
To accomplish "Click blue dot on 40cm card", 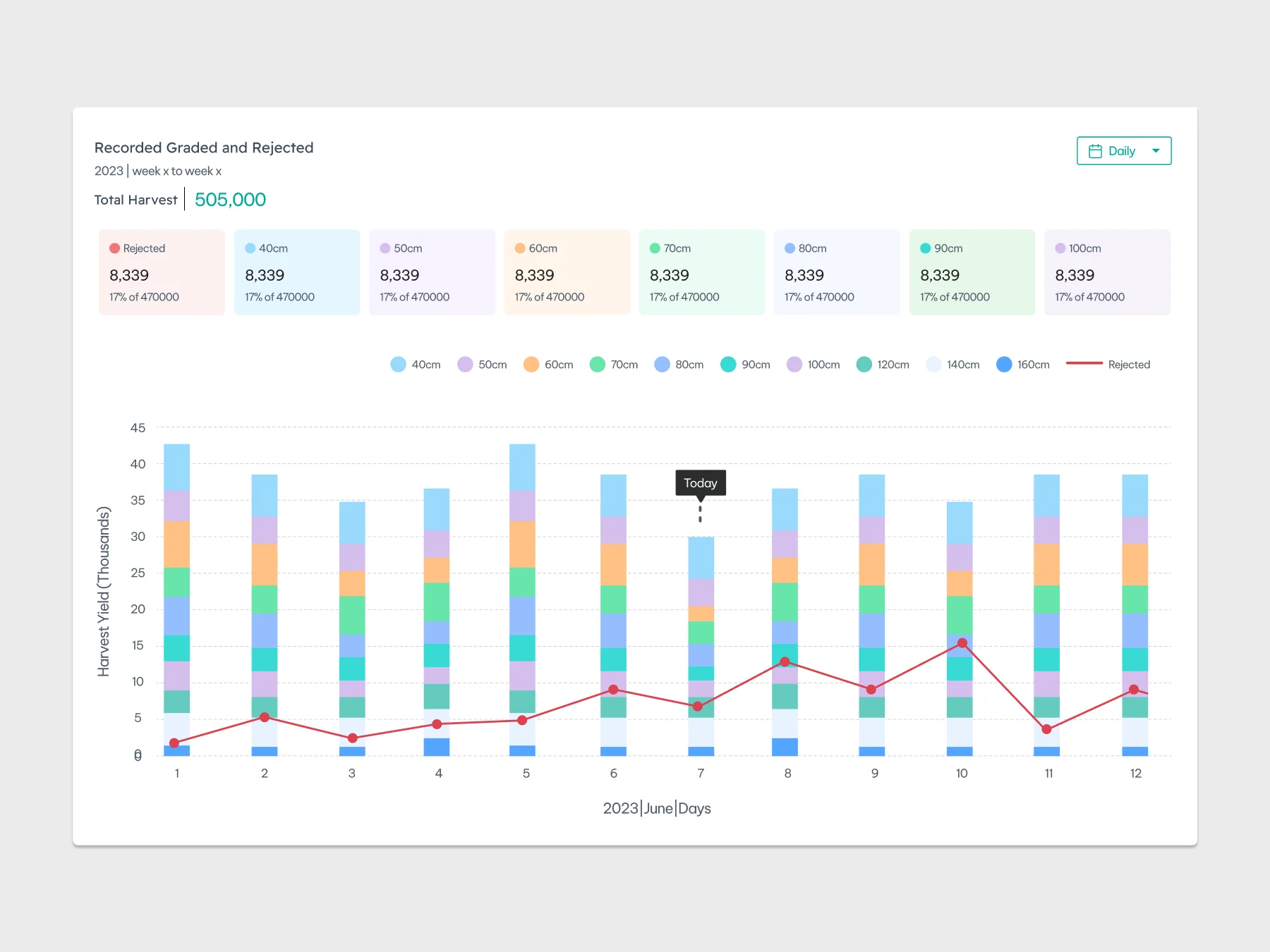I will (250, 248).
